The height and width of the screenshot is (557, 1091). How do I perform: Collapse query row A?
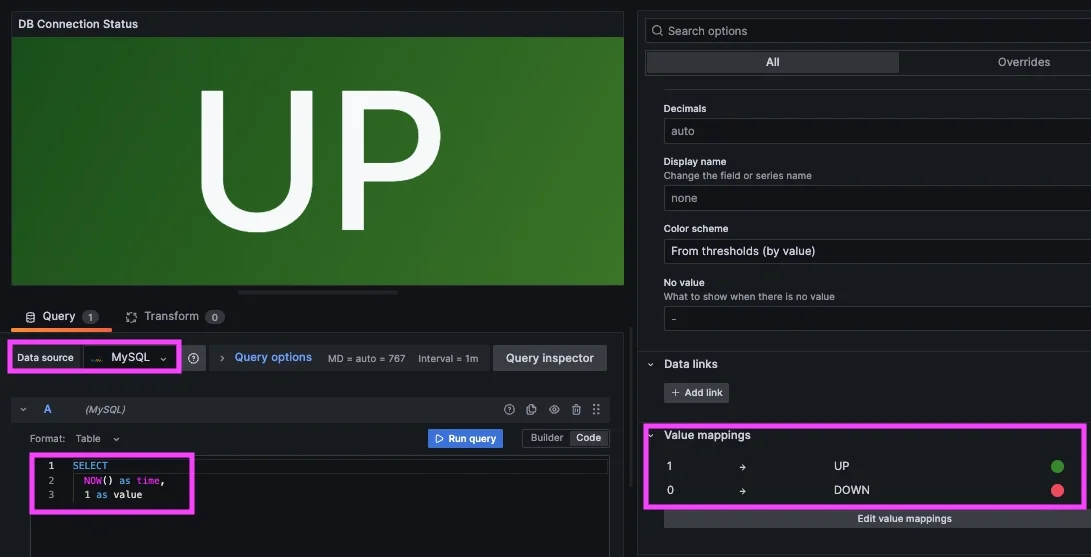point(23,410)
